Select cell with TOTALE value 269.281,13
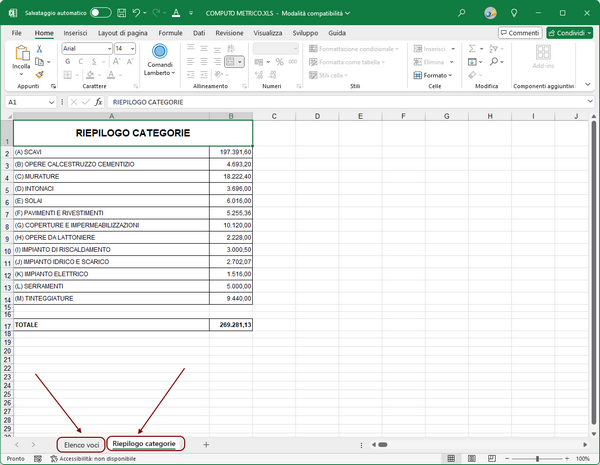This screenshot has width=600, height=465. (x=231, y=325)
